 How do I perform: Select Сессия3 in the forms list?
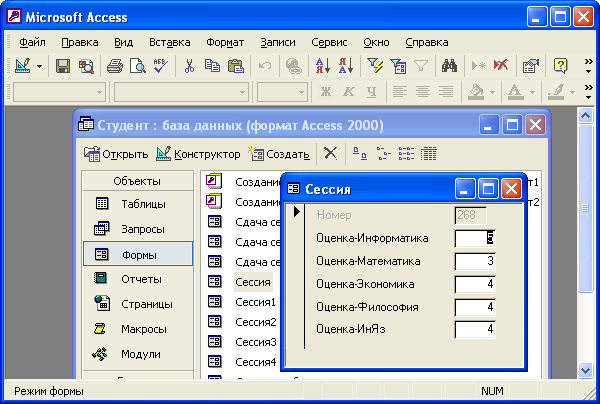pos(256,342)
